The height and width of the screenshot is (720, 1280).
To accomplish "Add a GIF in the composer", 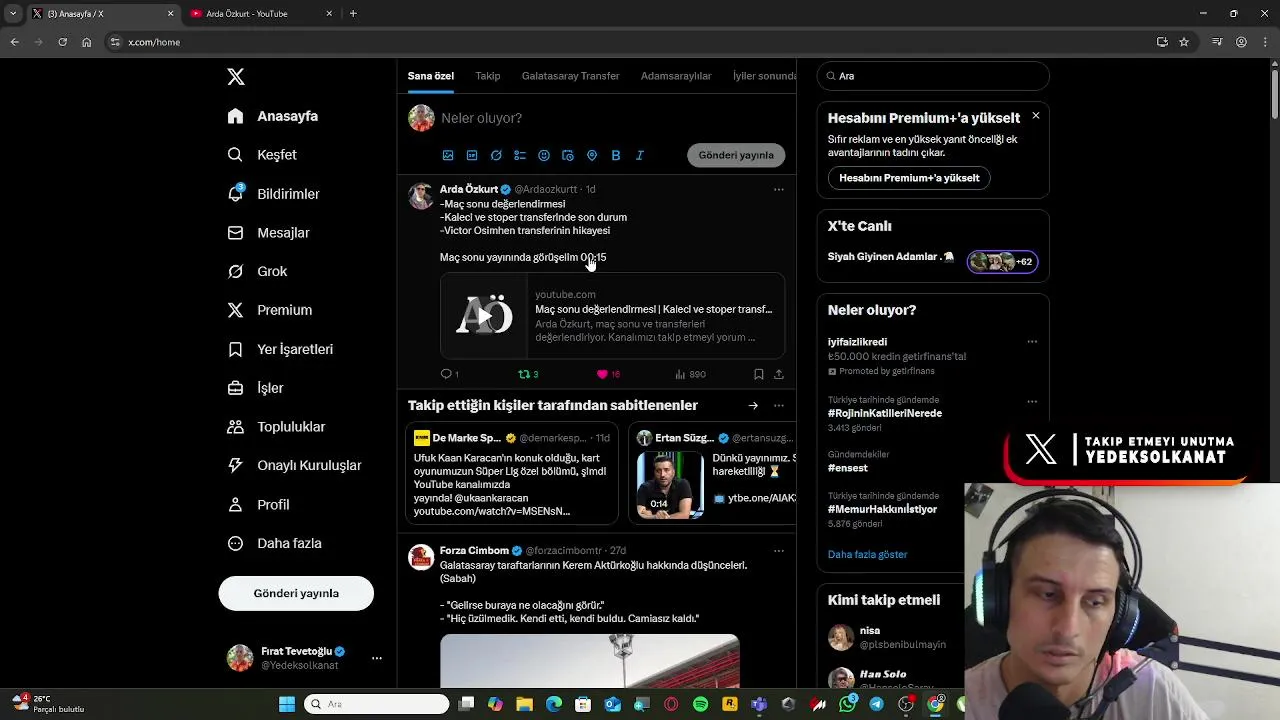I will pos(472,155).
